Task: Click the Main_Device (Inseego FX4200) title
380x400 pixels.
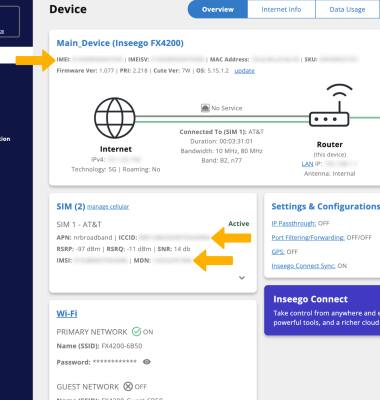Action: click(120, 43)
